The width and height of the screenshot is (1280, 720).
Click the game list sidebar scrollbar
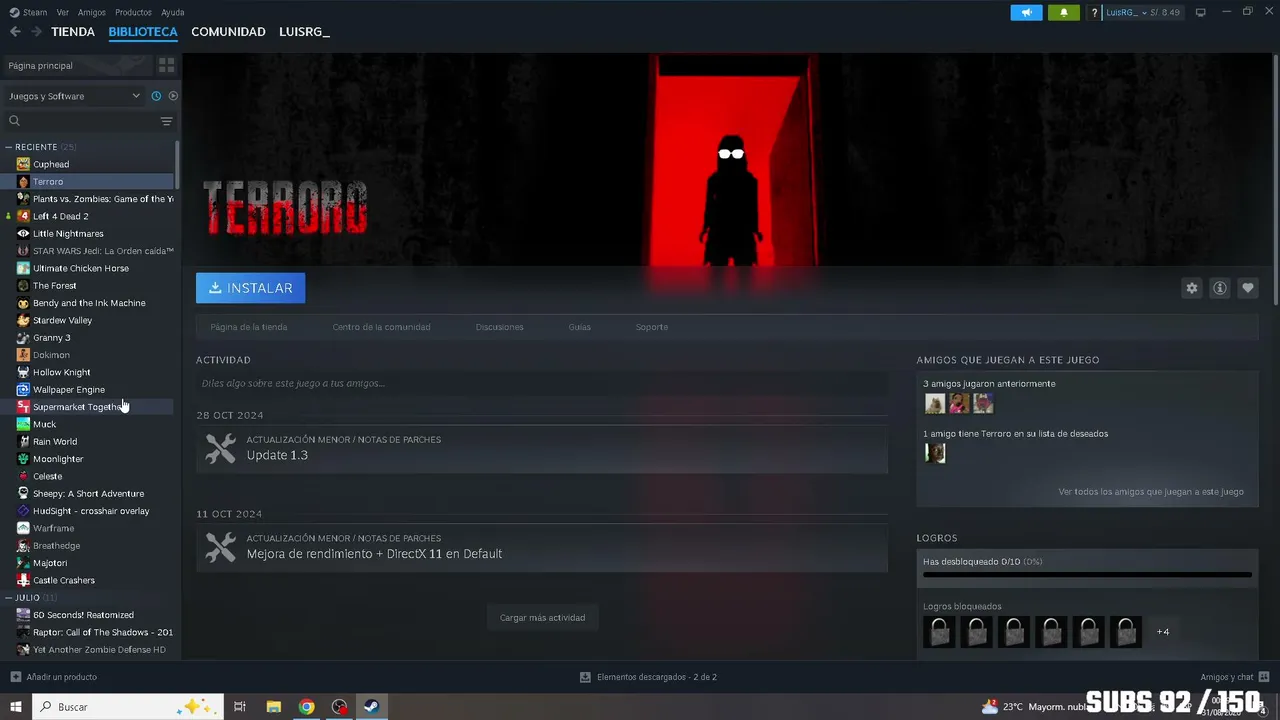[178, 165]
